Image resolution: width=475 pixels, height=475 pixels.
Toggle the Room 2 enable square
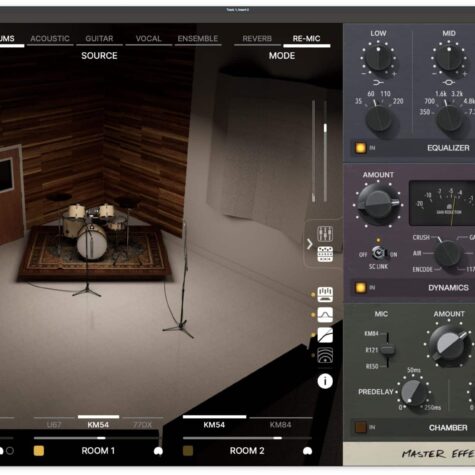click(188, 451)
